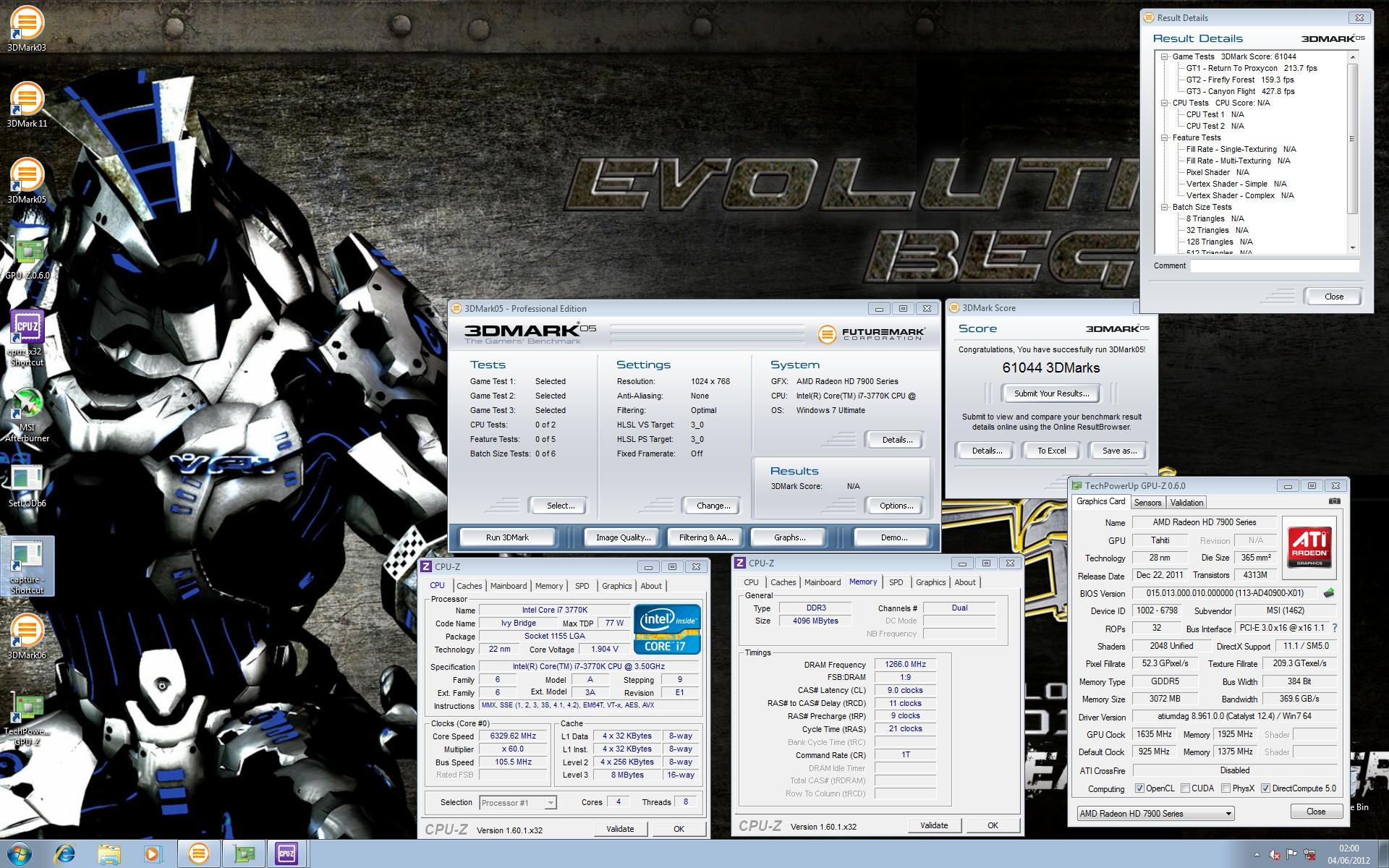This screenshot has height=868, width=1389.
Task: Open the Processor #1 selection dropdown
Action: click(517, 802)
